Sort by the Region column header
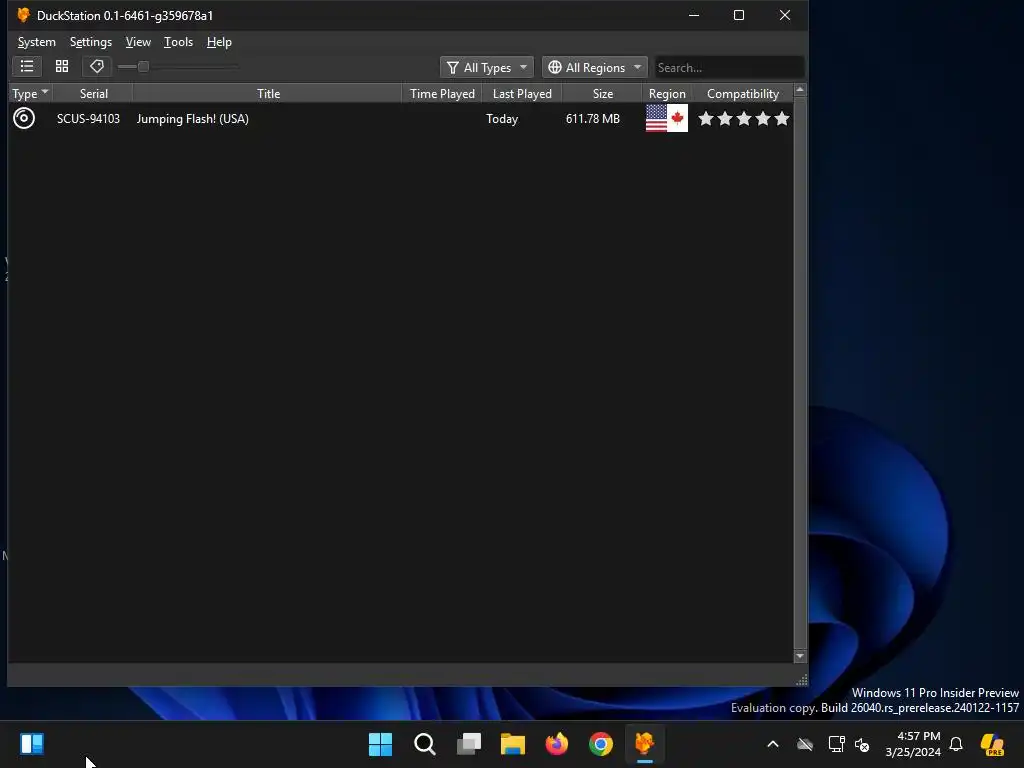This screenshot has width=1024, height=768. 667,93
